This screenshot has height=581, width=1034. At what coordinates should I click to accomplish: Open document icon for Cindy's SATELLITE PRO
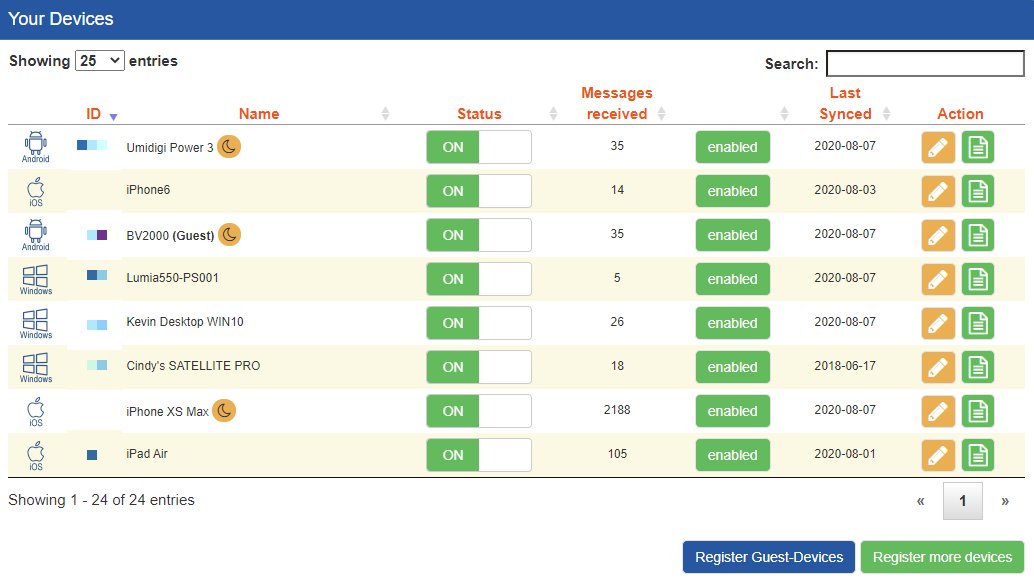978,367
